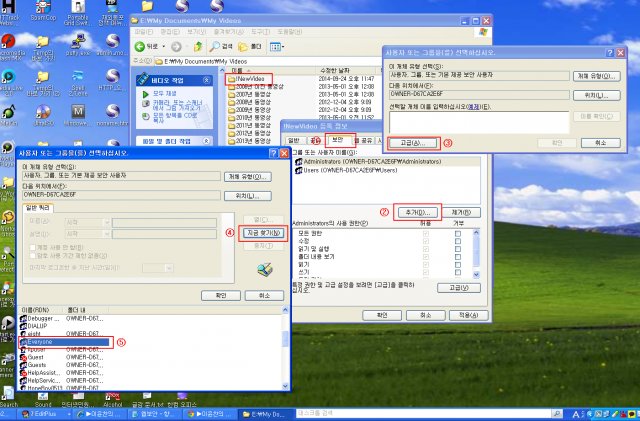640x421 pixels.
Task: Toggle 암호 사용 기간 제한 없음 checkbox
Action: (33, 256)
